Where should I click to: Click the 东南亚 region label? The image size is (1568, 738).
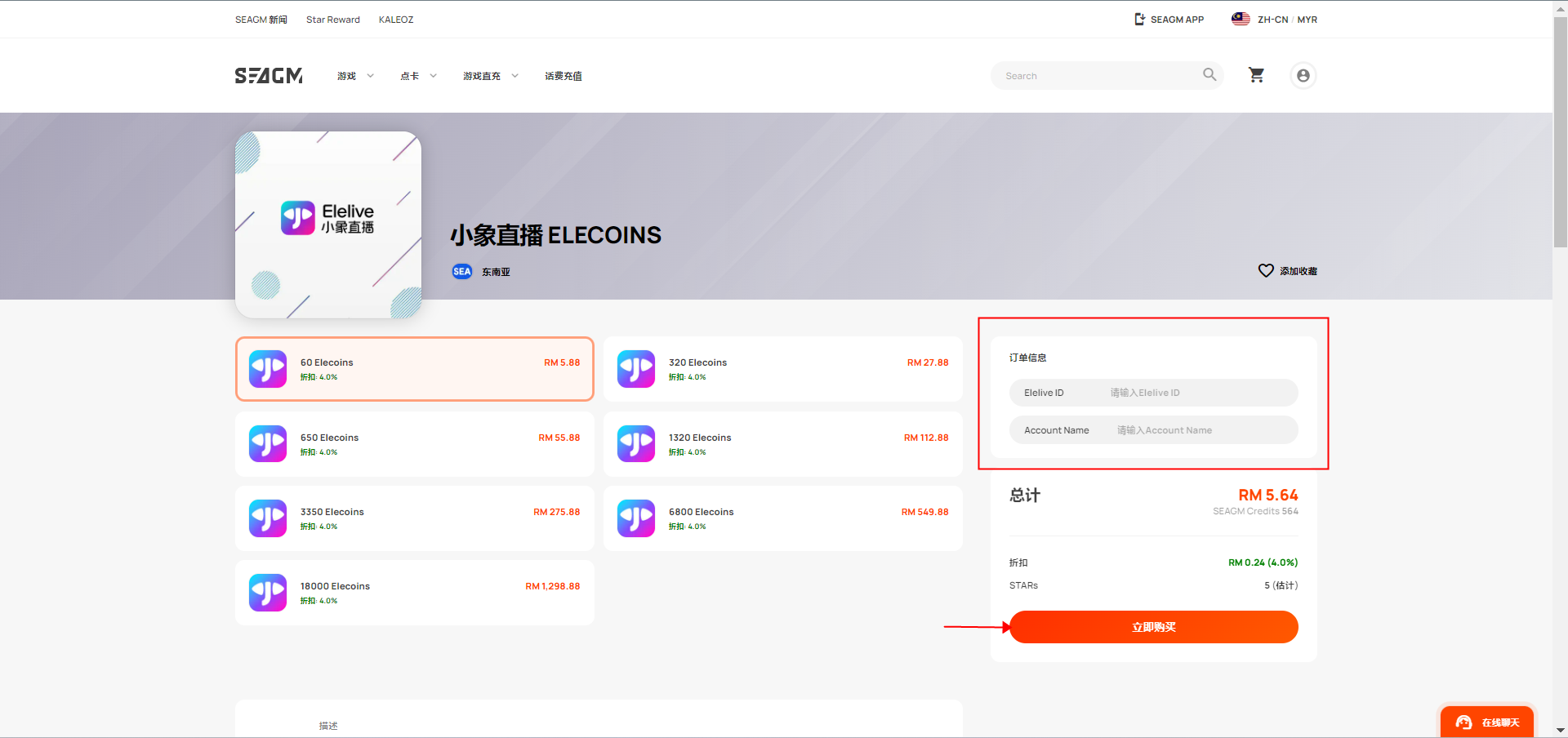click(x=496, y=272)
